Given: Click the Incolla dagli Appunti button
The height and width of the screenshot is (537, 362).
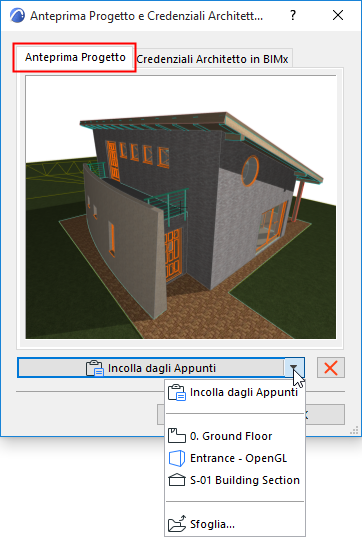Looking at the screenshot, I should (151, 368).
